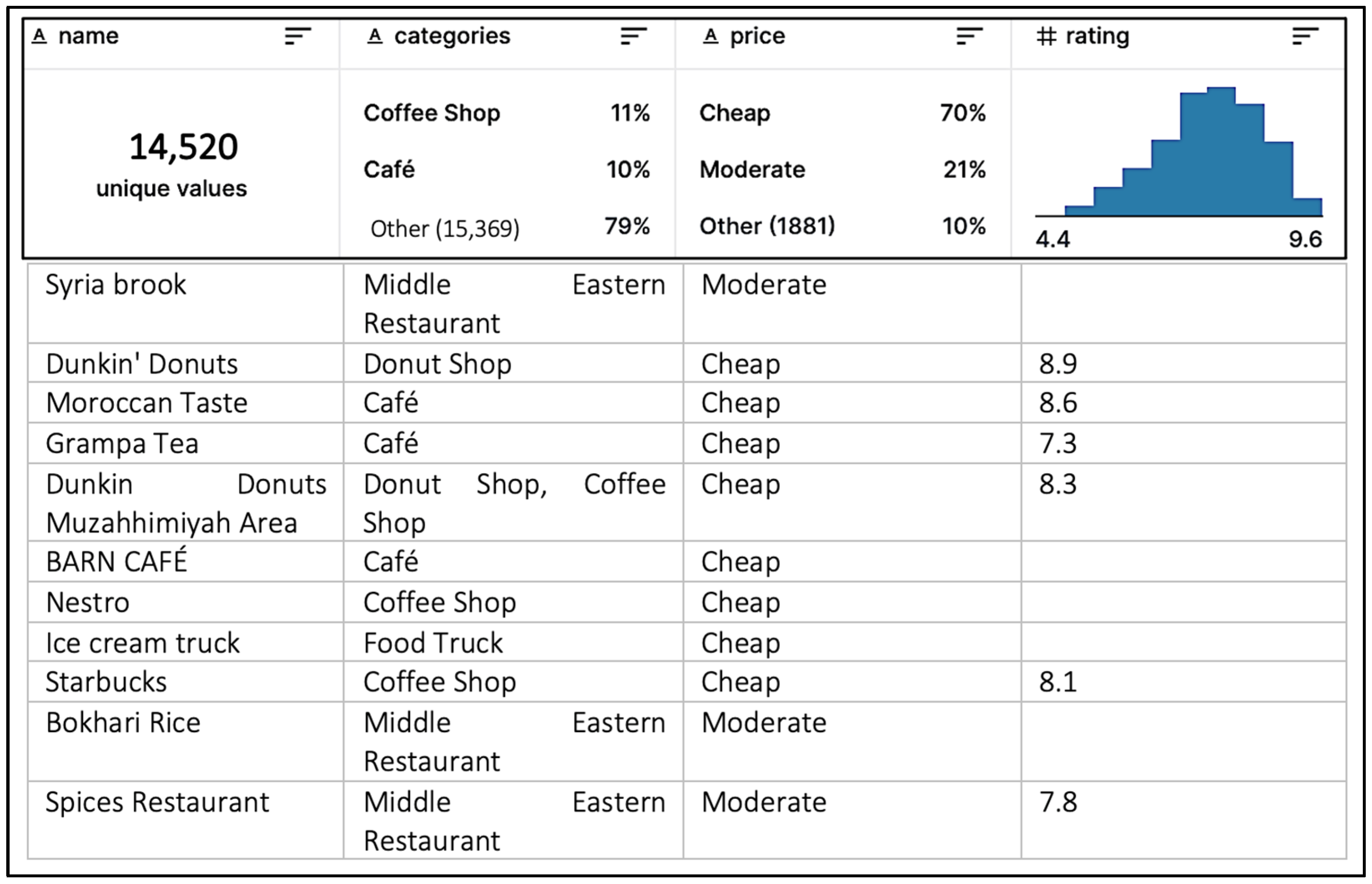
Task: Click the 8.6 rating for Moroccan Taste
Action: pyautogui.click(x=1058, y=403)
